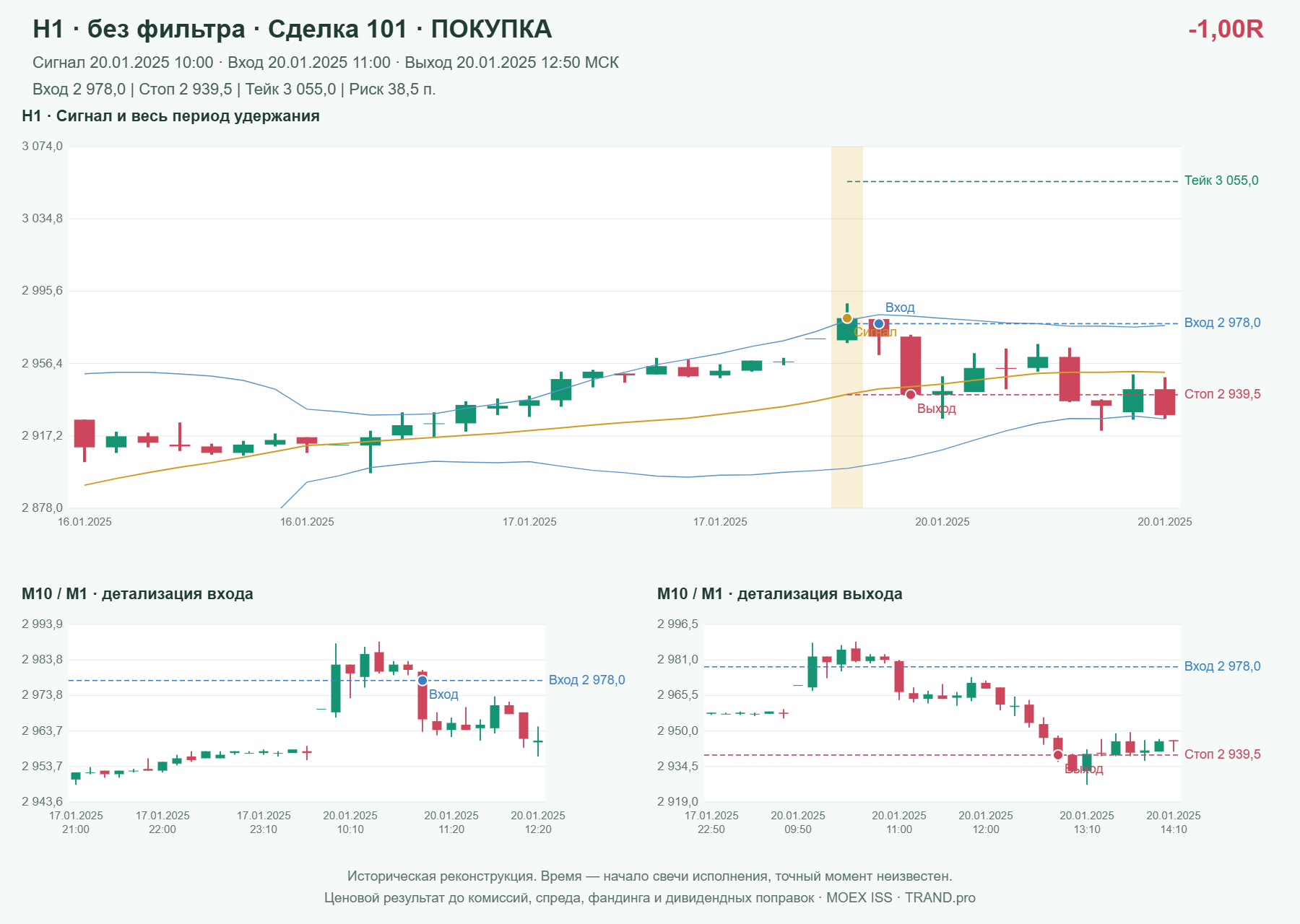
Task: Click the '20.01.2025 09:50' time axis label
Action: coord(798,822)
